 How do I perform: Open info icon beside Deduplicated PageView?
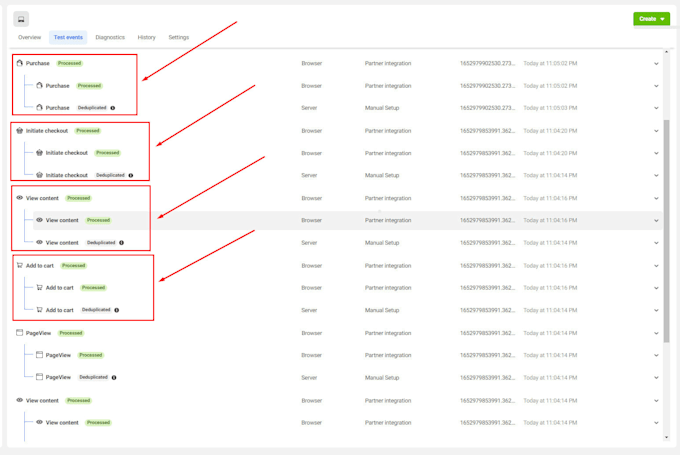(114, 377)
